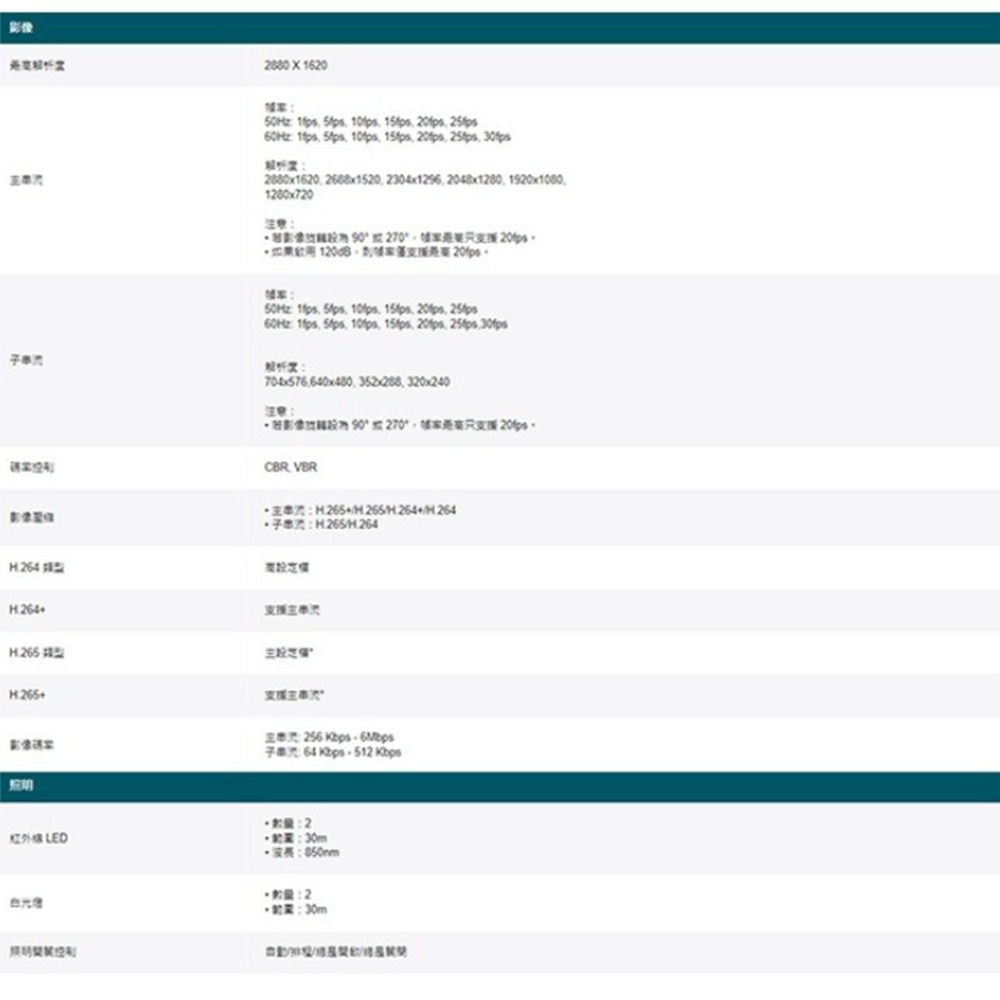Click the main stream 50Hz frame rate line
The height and width of the screenshot is (1000, 1000).
click(370, 120)
